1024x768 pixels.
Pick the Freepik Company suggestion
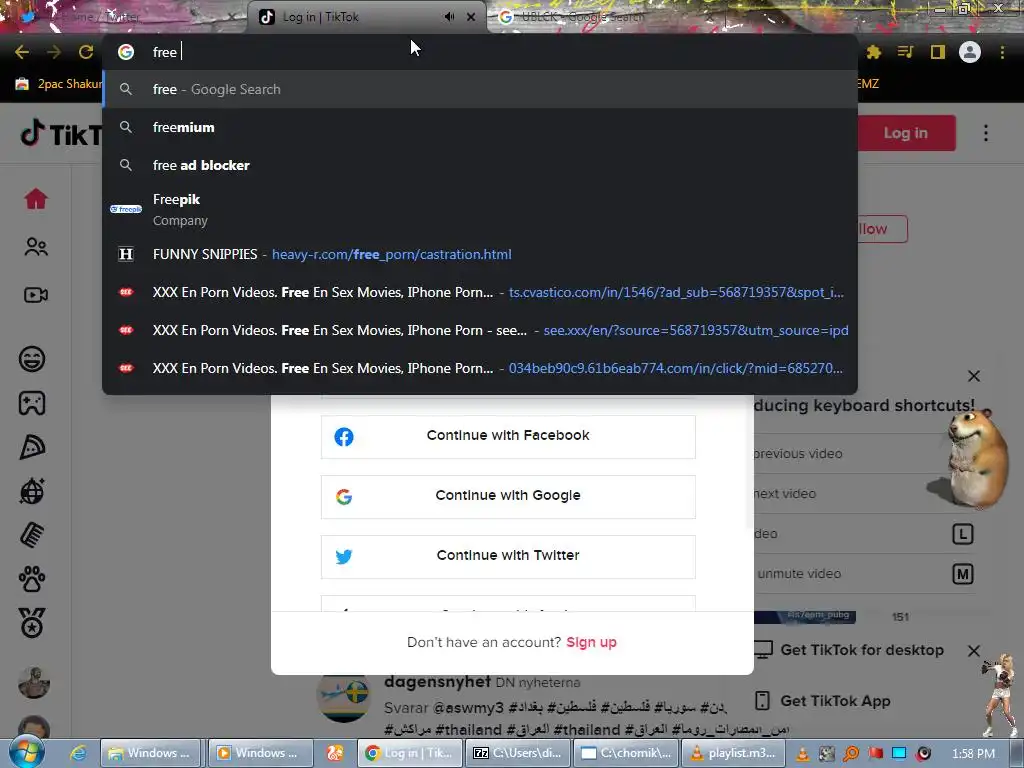480,210
